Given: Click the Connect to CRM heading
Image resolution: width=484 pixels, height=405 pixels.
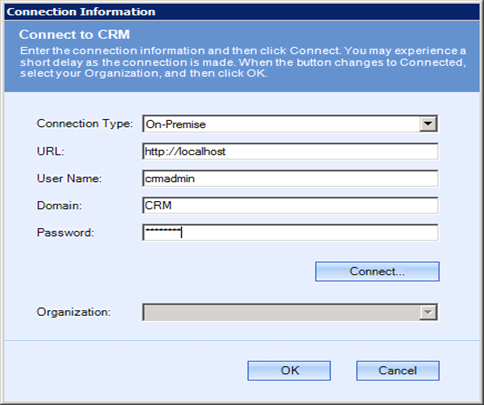Looking at the screenshot, I should [x=74, y=35].
